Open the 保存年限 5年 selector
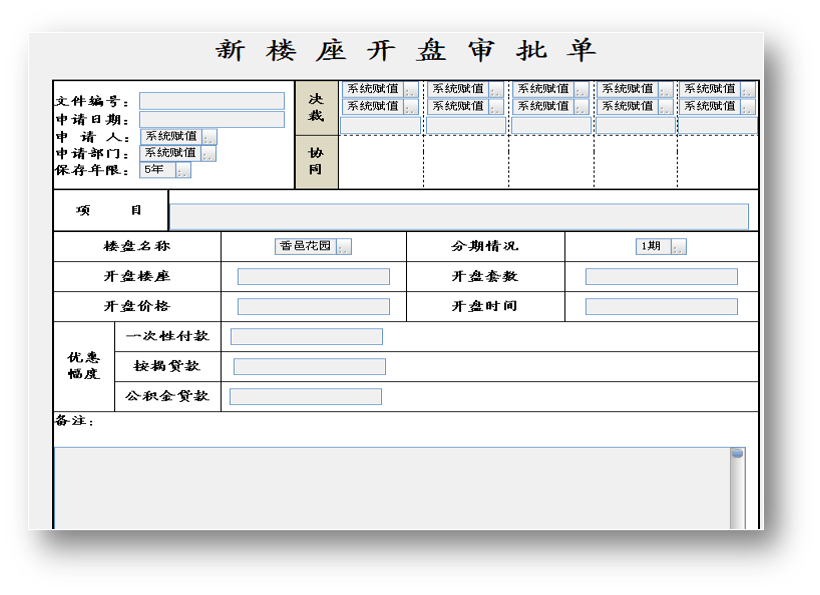This screenshot has width=820, height=595. [x=181, y=171]
